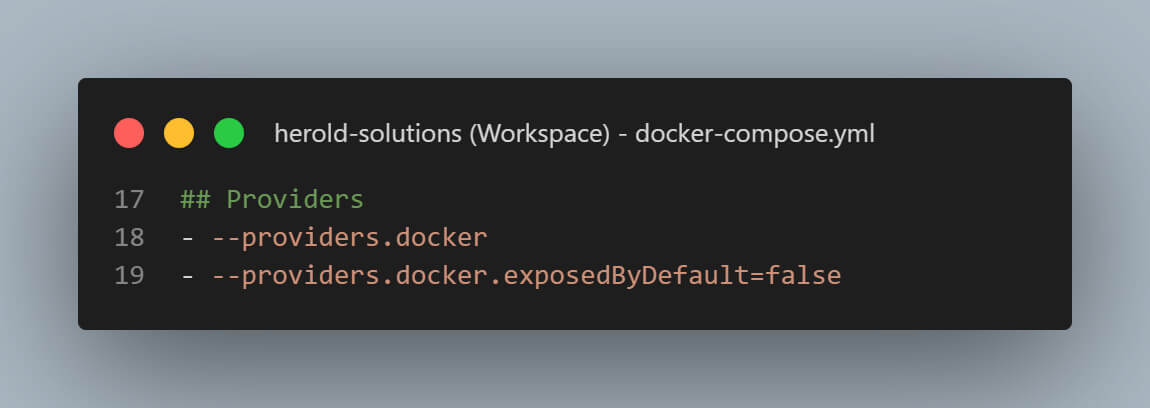Click the yellow minimize window dot
Viewport: 1150px width, 408px height.
pos(179,133)
